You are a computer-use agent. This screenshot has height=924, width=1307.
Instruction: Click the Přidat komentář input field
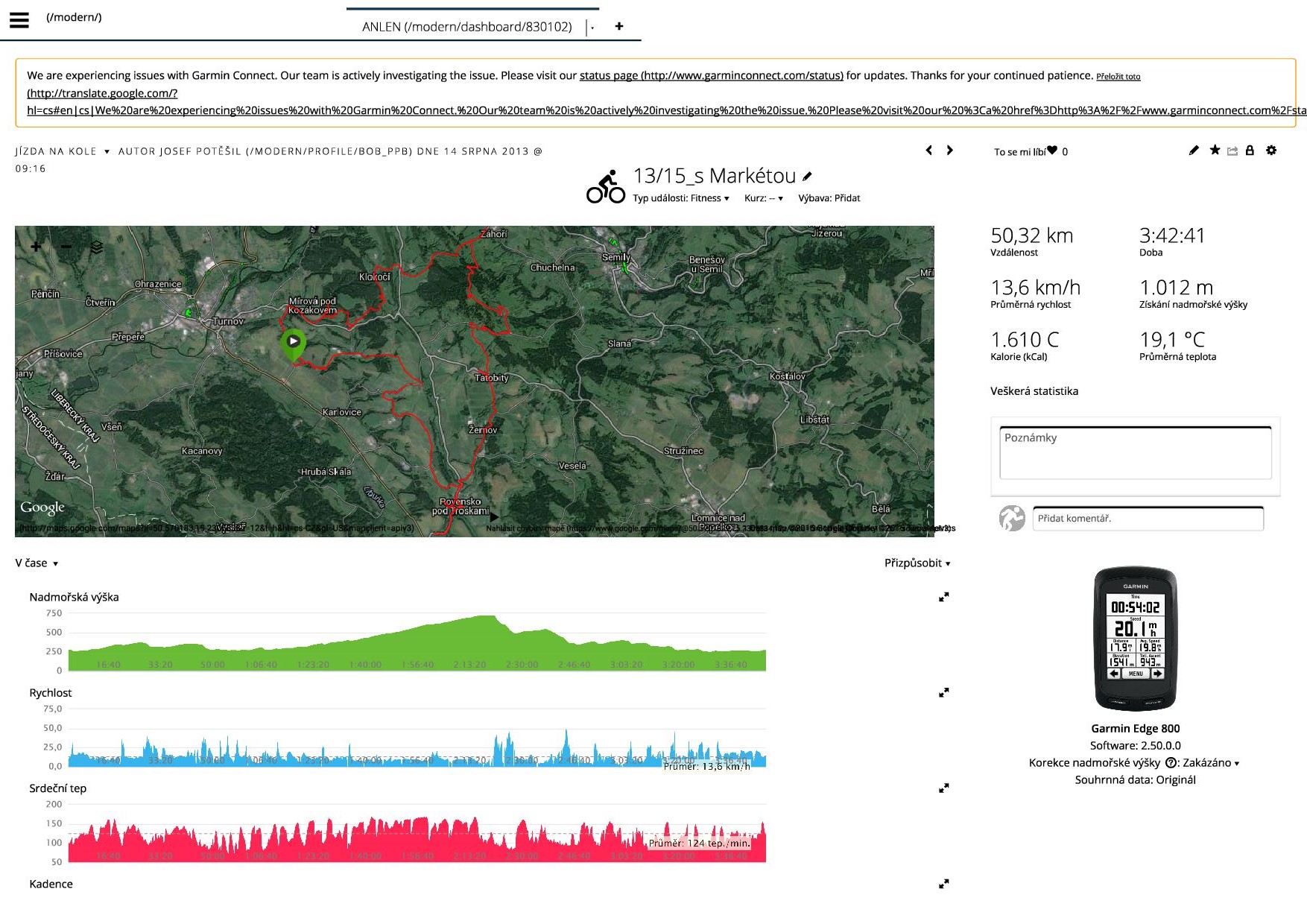pos(1148,519)
